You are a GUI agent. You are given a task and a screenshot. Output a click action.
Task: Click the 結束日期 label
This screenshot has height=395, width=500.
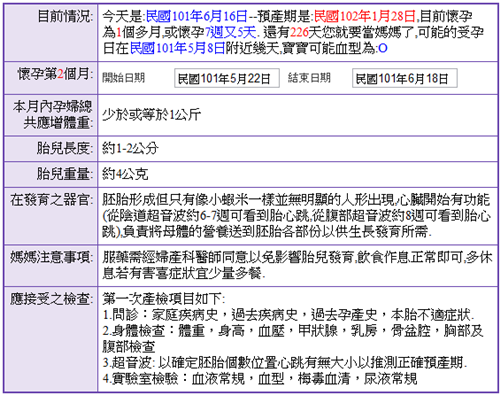tap(309, 78)
